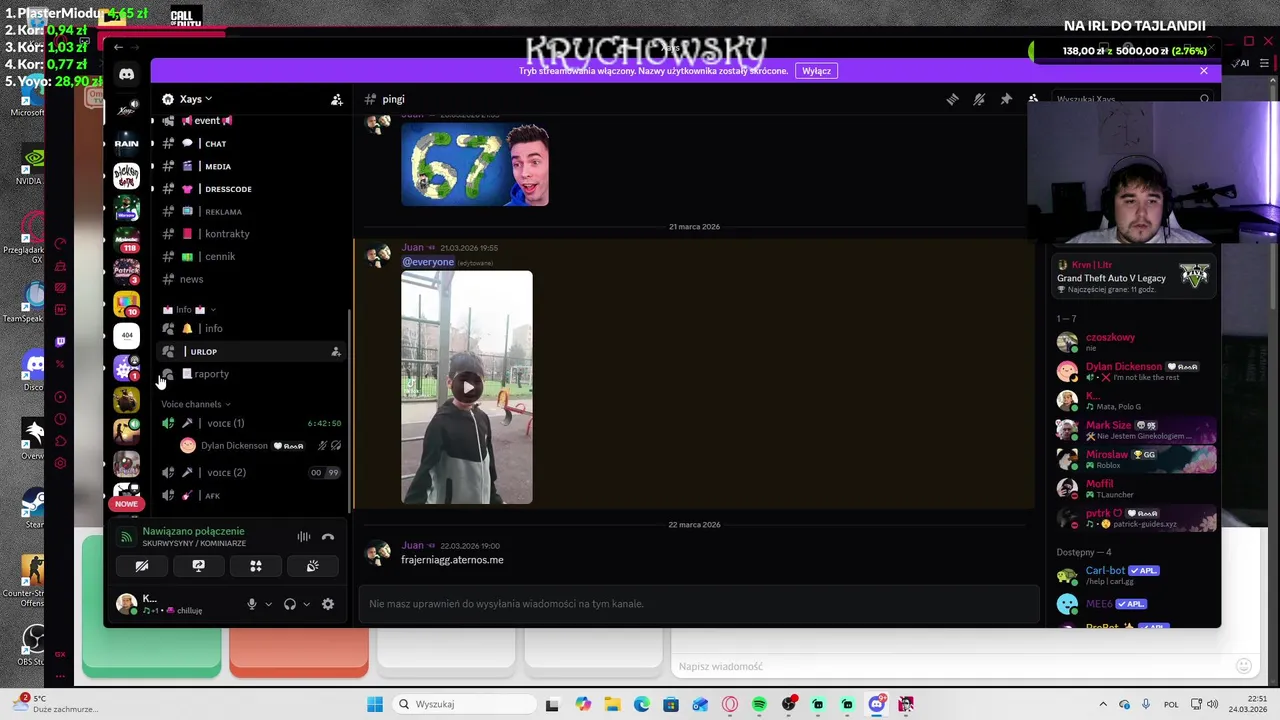The image size is (1280, 720).
Task: Open the threads icon in channel header
Action: tap(952, 99)
